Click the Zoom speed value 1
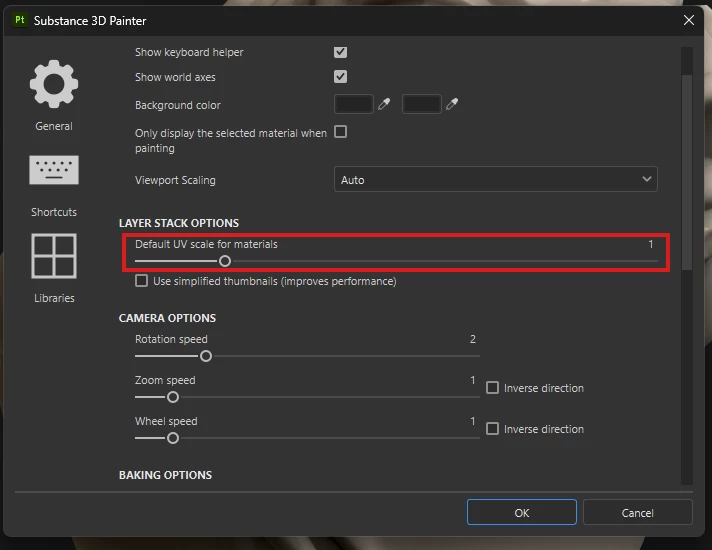Viewport: 712px width, 550px height. coord(473,380)
